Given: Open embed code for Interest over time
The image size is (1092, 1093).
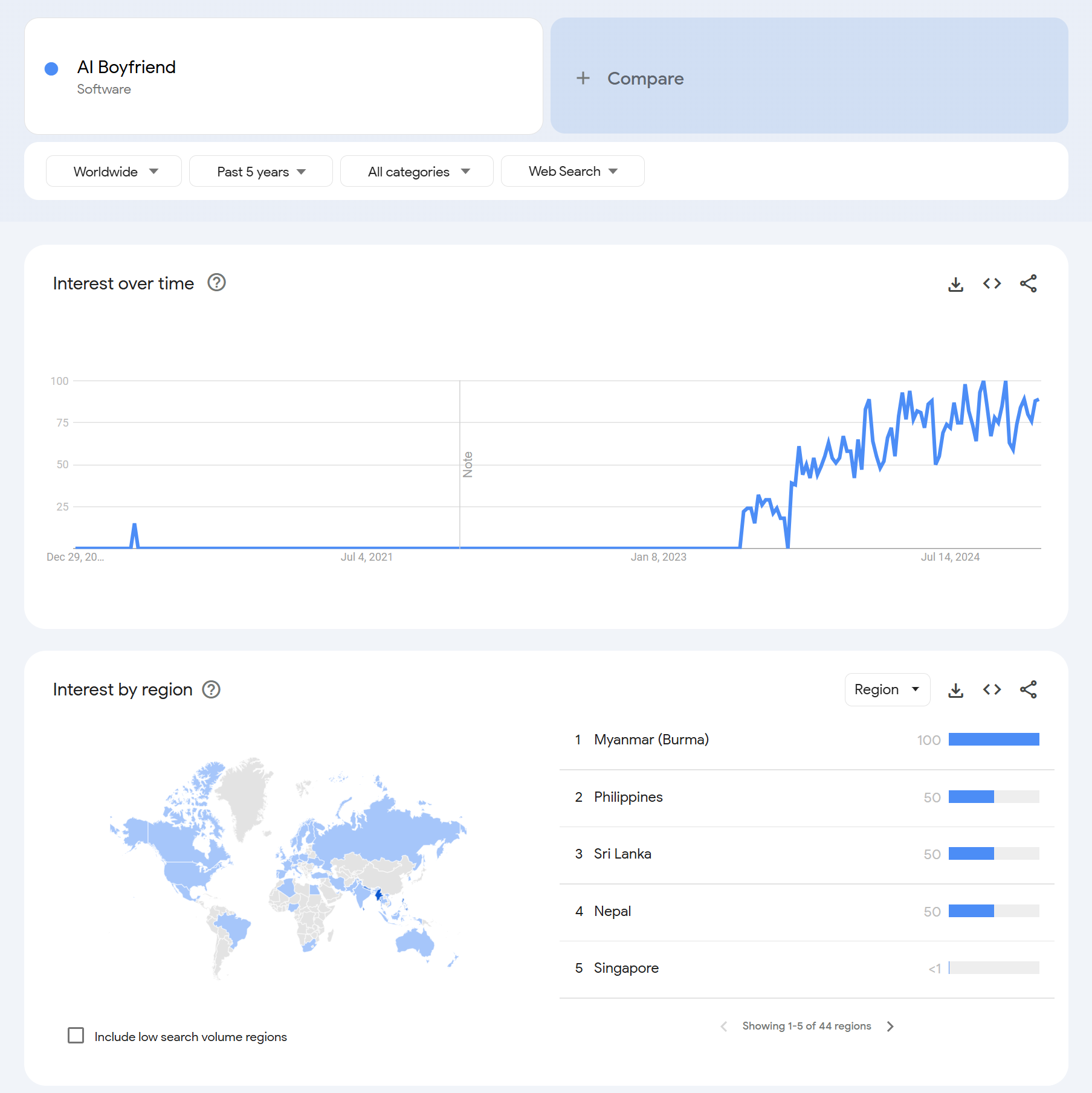Looking at the screenshot, I should click(x=992, y=283).
